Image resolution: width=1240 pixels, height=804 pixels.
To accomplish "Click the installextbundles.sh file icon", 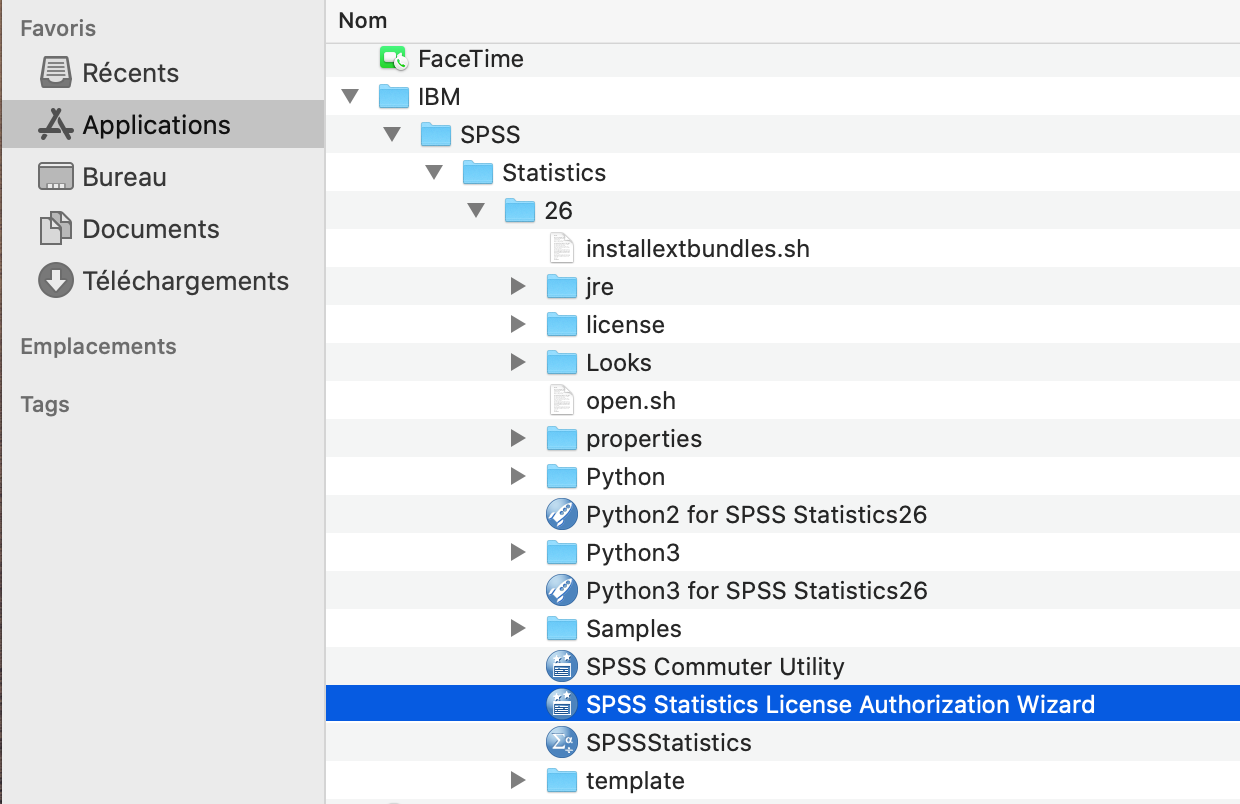I will 562,248.
